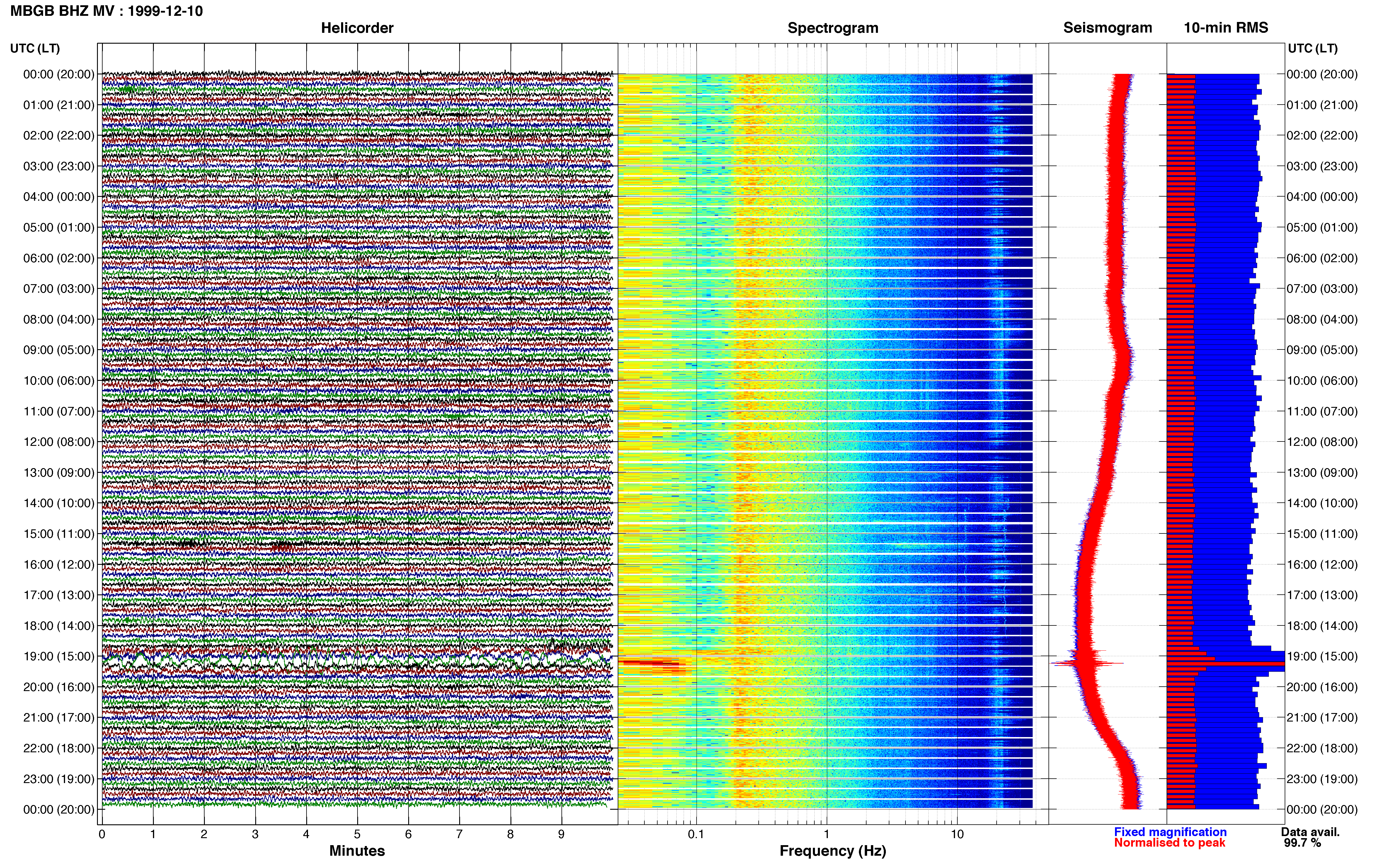Viewport: 1389px width, 868px height.
Task: Click the '9' tick on the Minutes axis
Action: point(561,834)
